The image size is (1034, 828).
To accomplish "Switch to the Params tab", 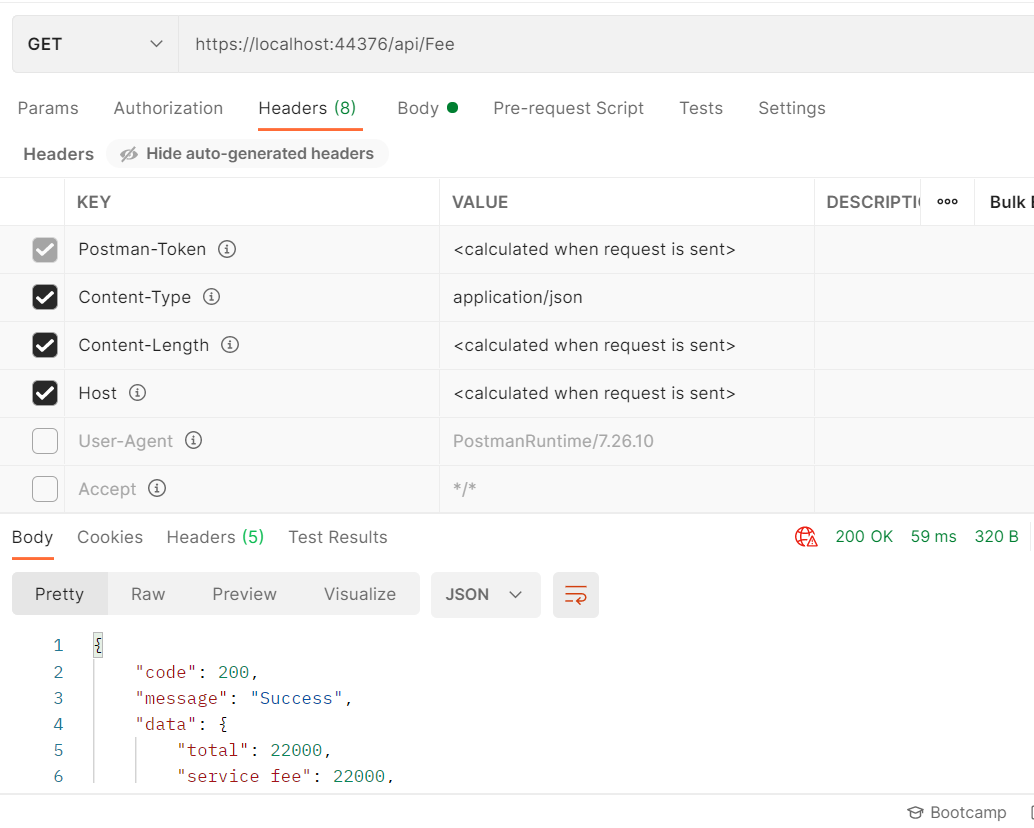I will [48, 108].
